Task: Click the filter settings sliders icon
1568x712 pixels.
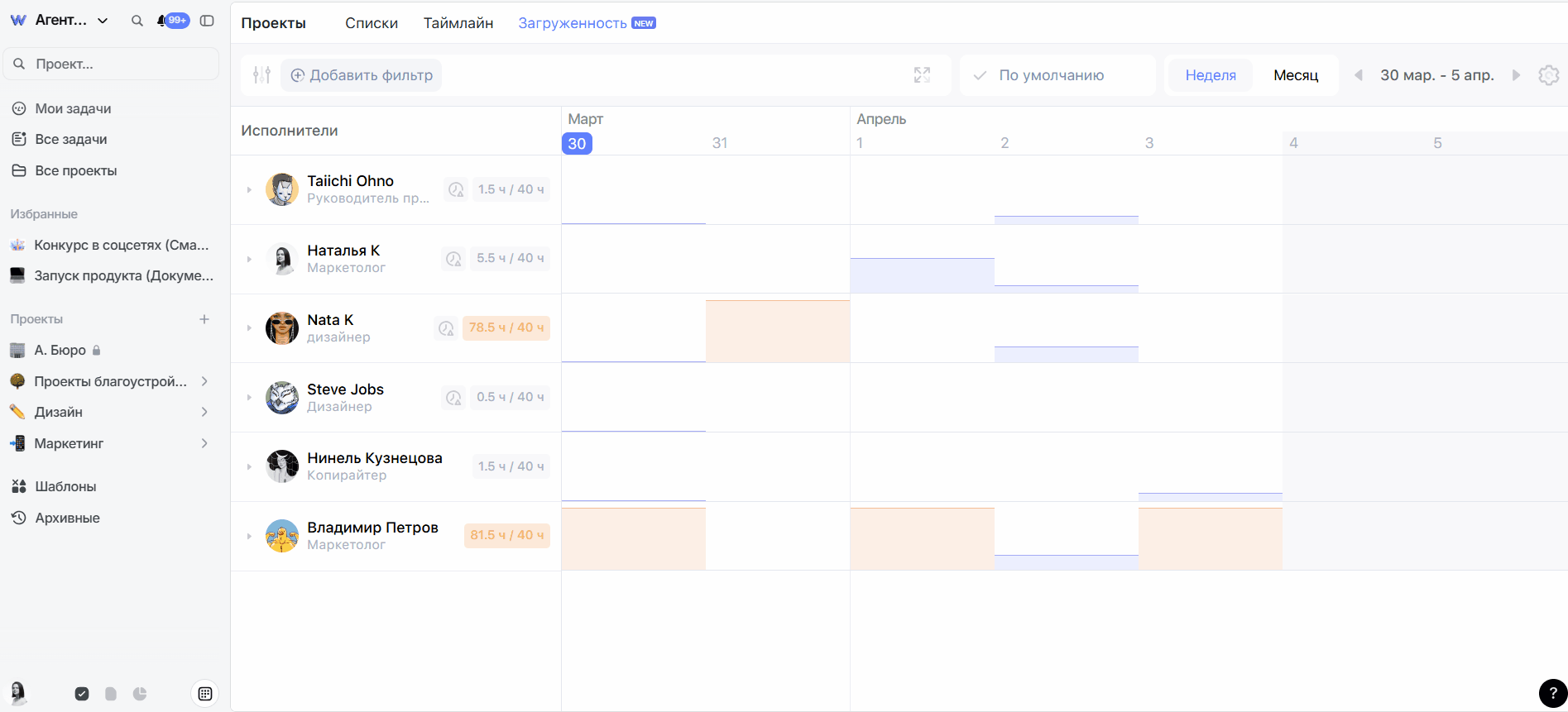Action: 261,75
